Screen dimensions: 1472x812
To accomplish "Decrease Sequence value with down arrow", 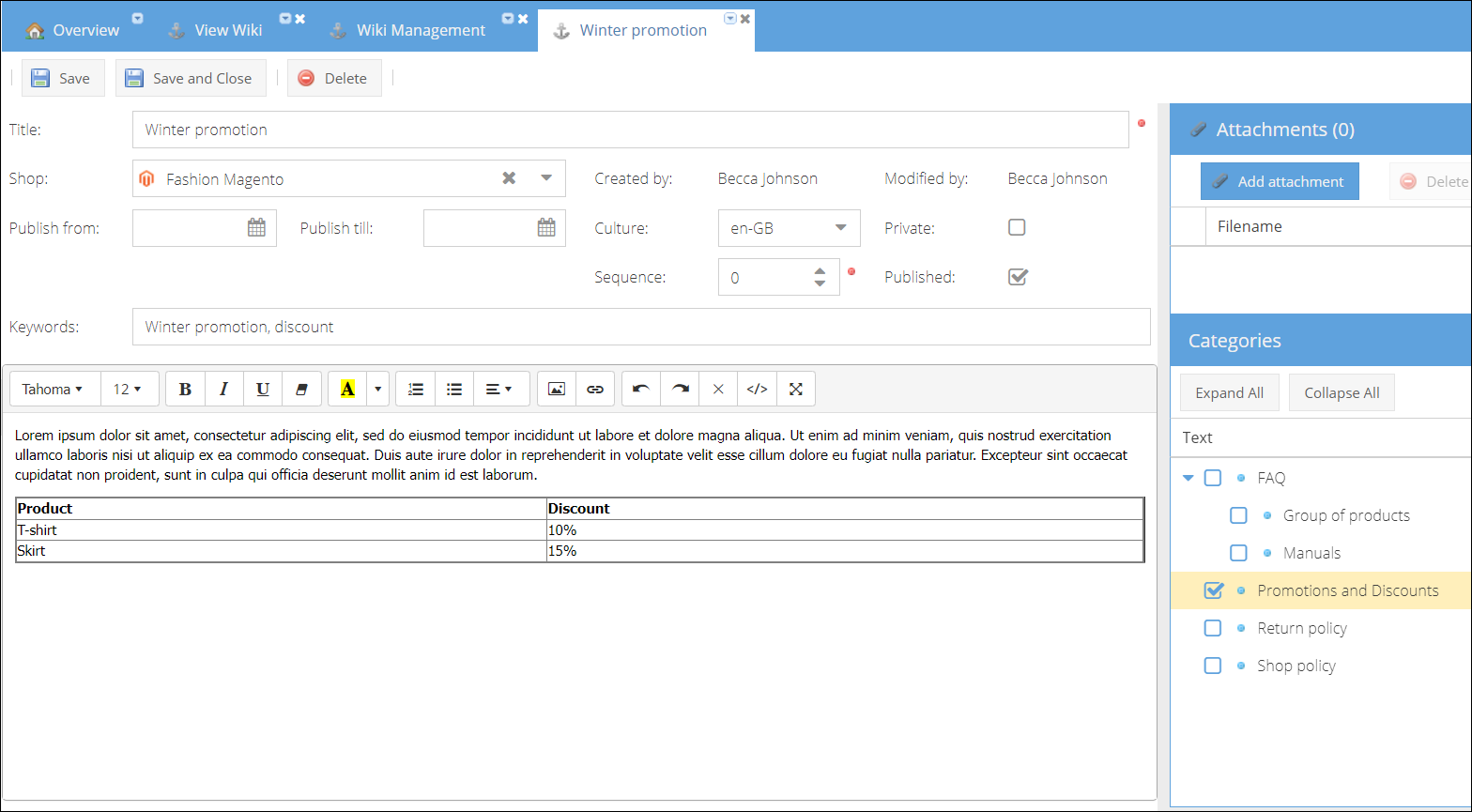I will pyautogui.click(x=820, y=283).
